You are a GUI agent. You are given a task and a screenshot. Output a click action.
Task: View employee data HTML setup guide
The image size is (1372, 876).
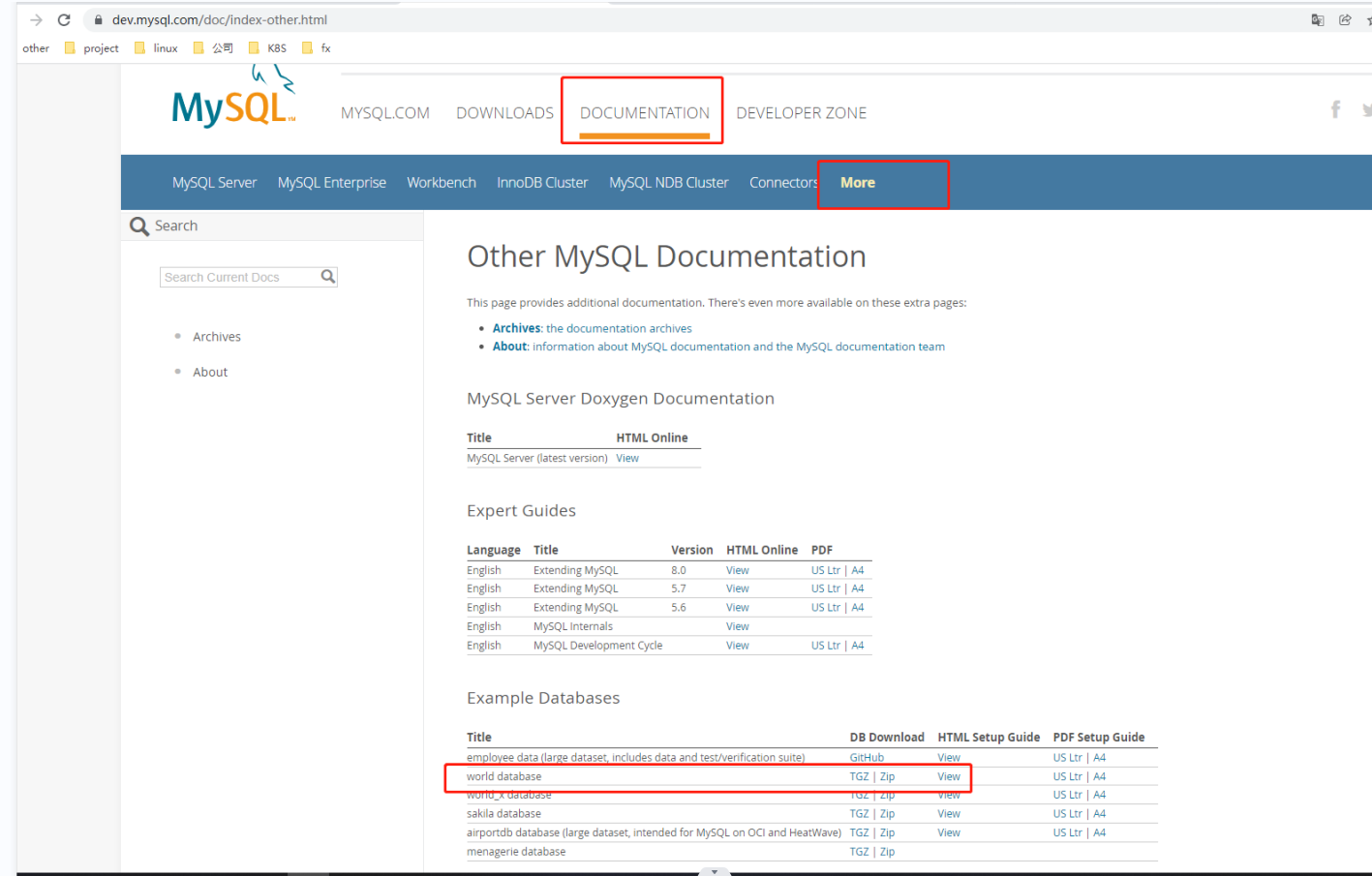click(949, 758)
